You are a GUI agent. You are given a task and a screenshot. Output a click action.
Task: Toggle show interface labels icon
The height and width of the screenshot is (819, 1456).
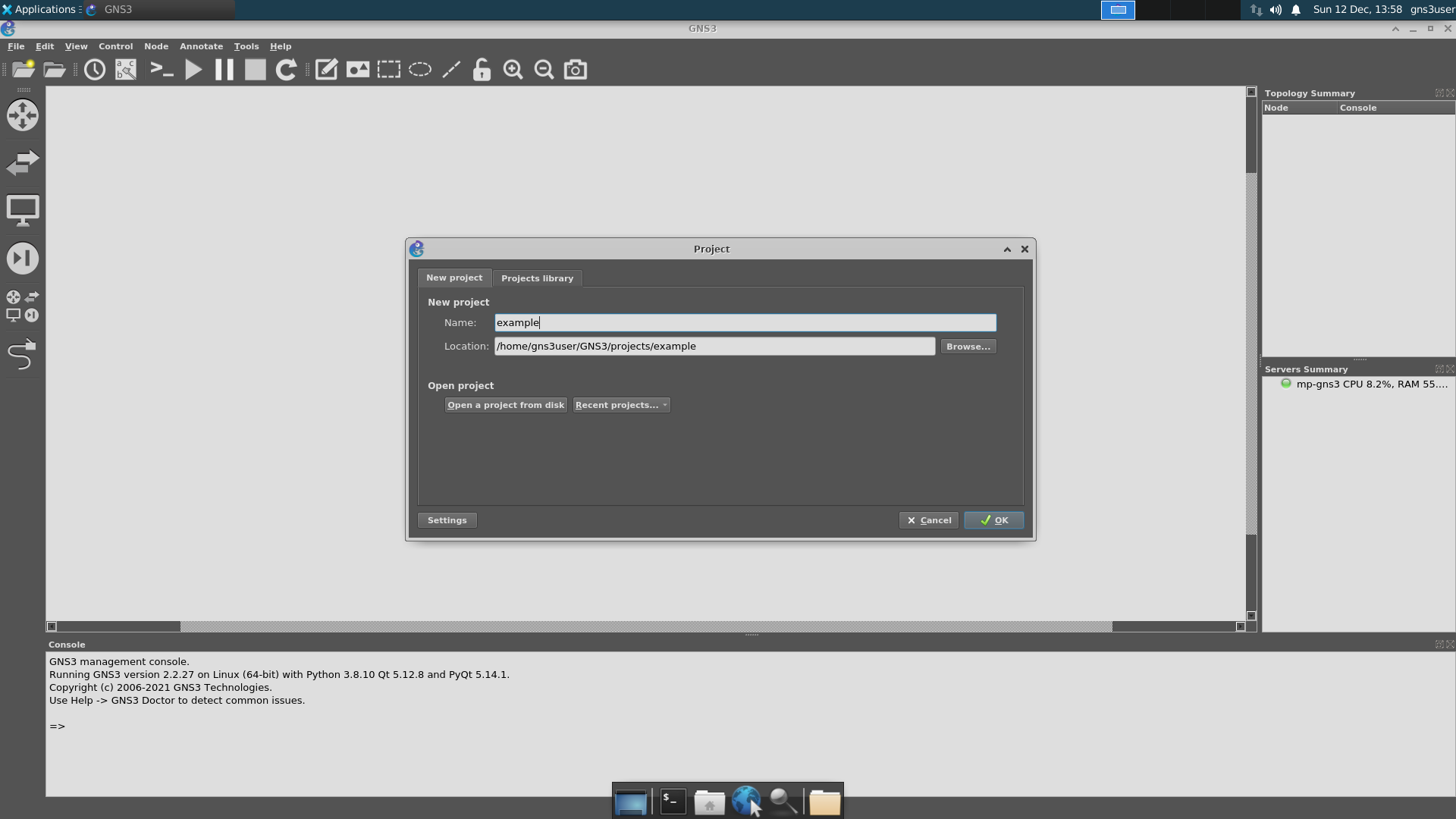pos(126,70)
